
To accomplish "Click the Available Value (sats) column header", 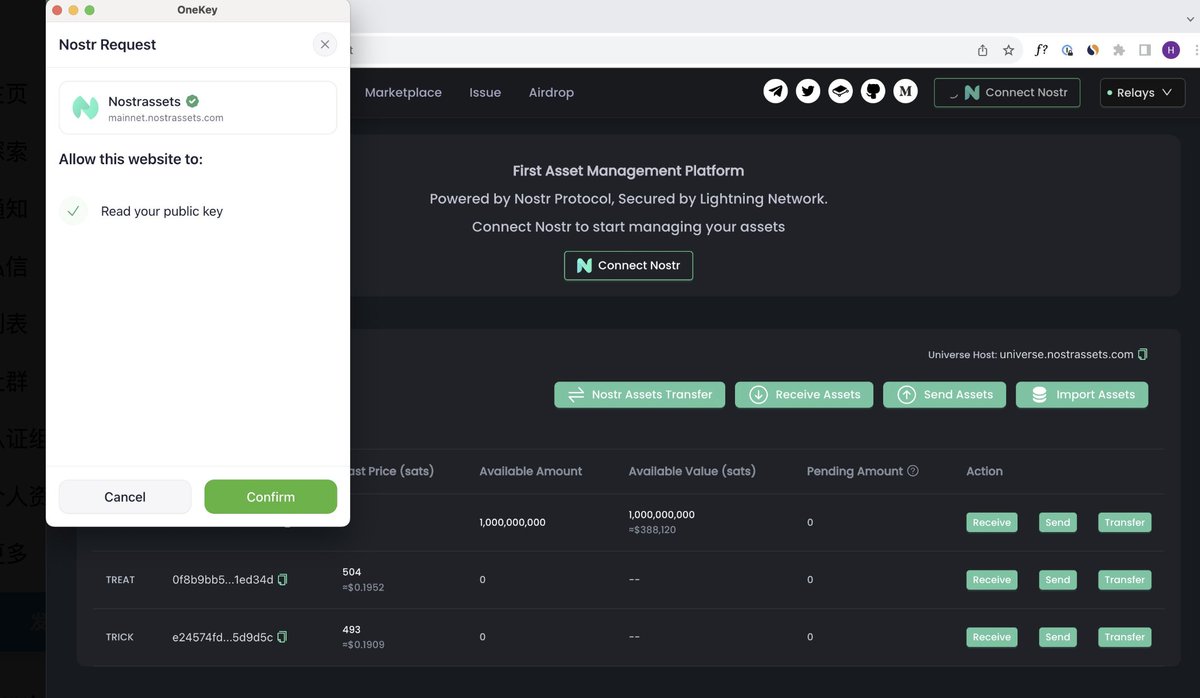I will click(x=692, y=471).
